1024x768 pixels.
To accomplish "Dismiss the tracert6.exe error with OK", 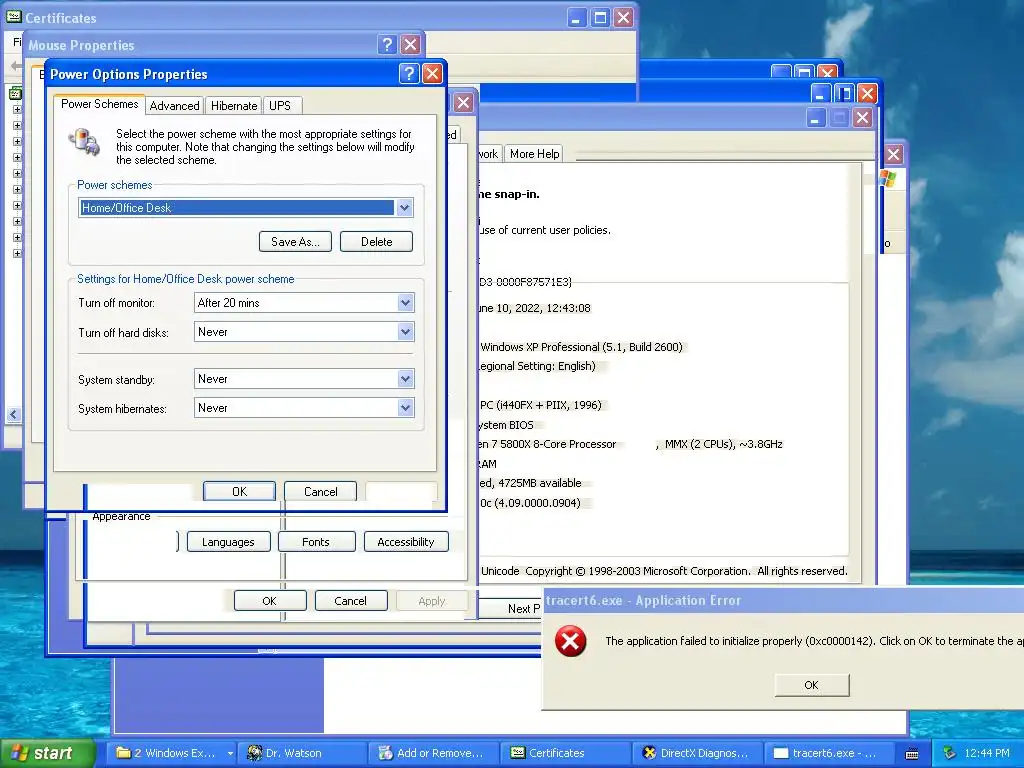I will pos(811,685).
